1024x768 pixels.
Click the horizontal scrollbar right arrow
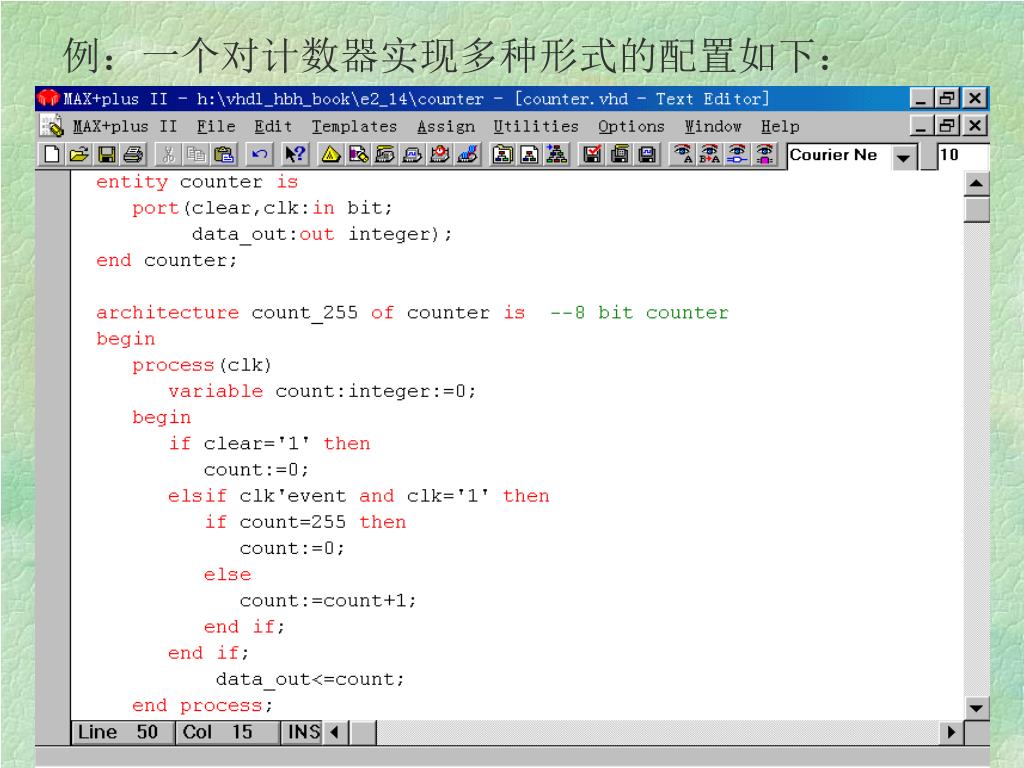[952, 733]
